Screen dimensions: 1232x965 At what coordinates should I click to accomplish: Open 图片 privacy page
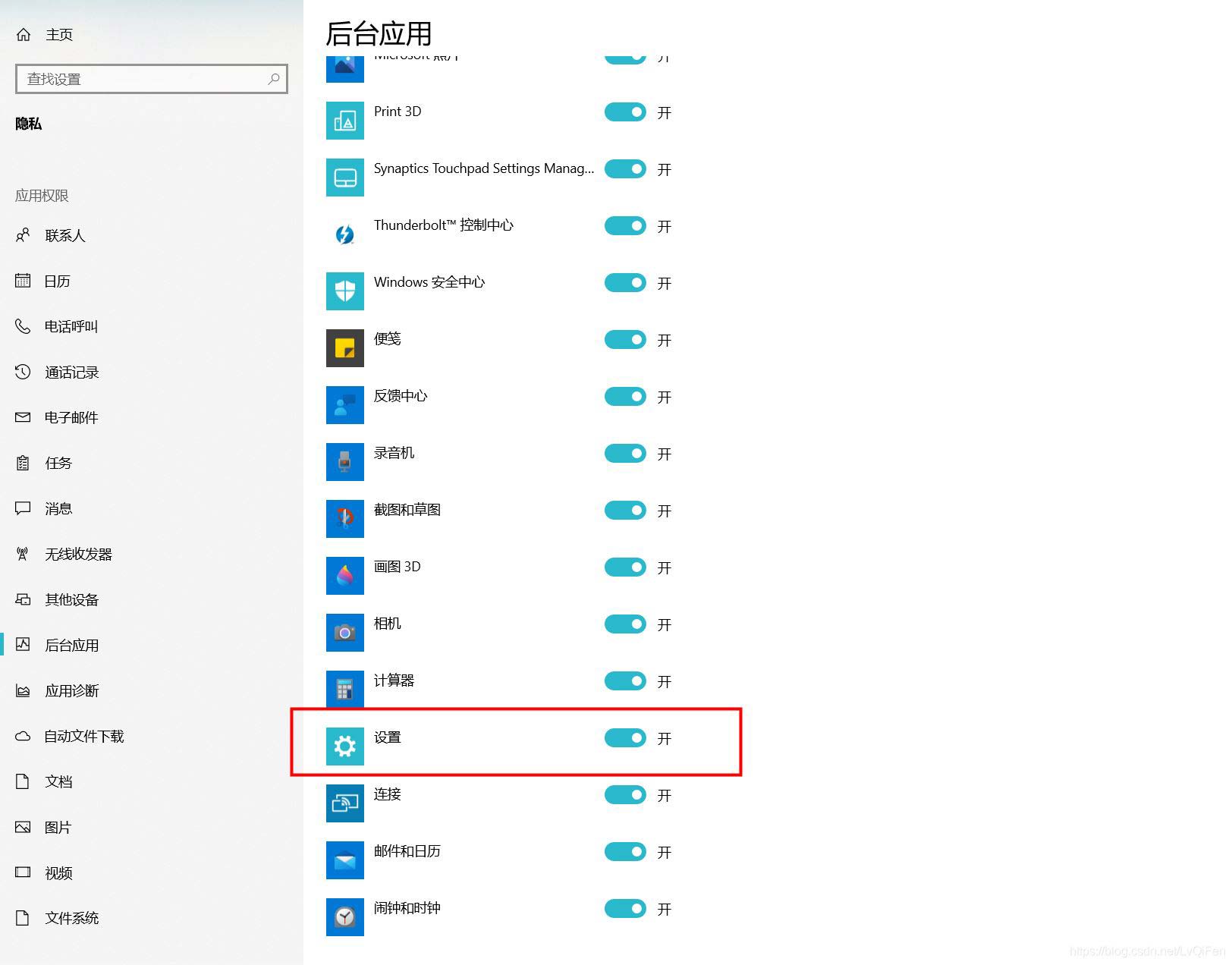[152, 828]
